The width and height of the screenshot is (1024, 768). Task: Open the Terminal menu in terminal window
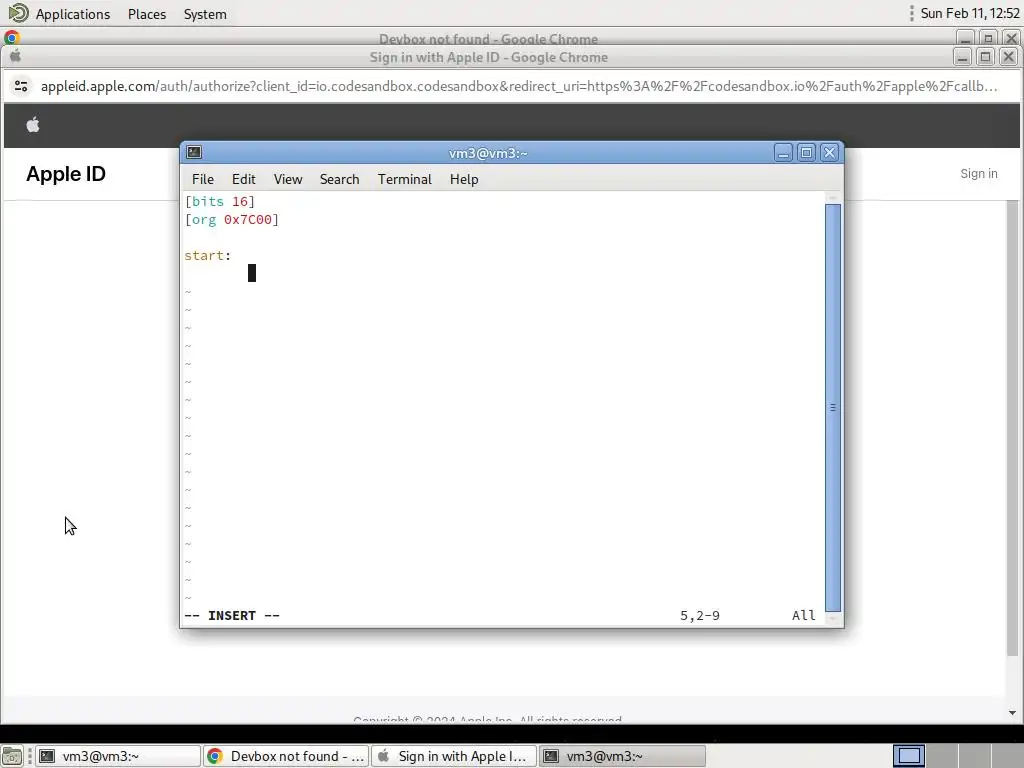(404, 179)
